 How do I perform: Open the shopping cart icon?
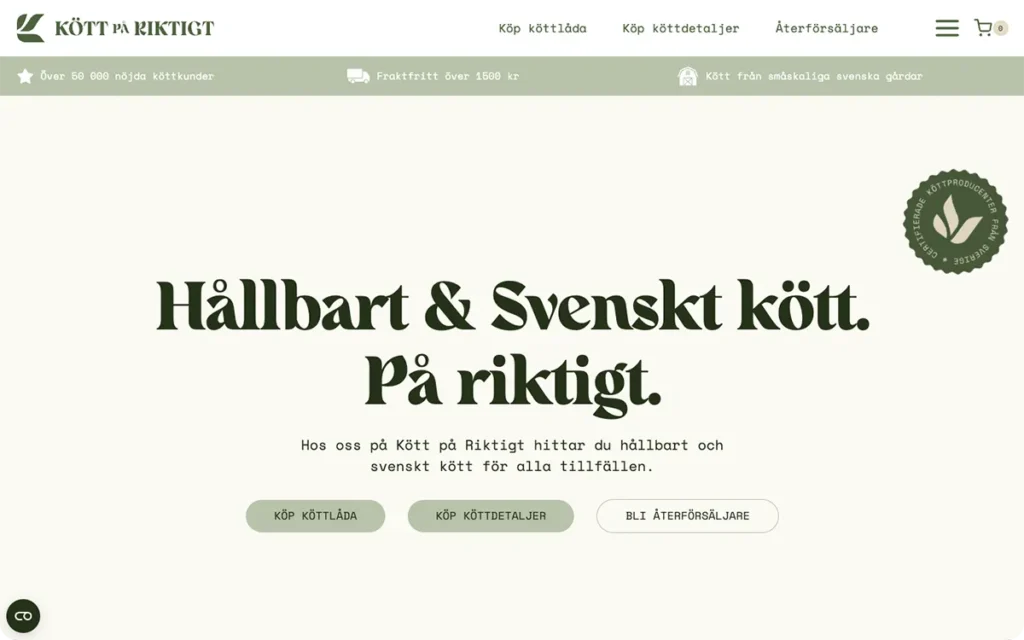pos(983,27)
